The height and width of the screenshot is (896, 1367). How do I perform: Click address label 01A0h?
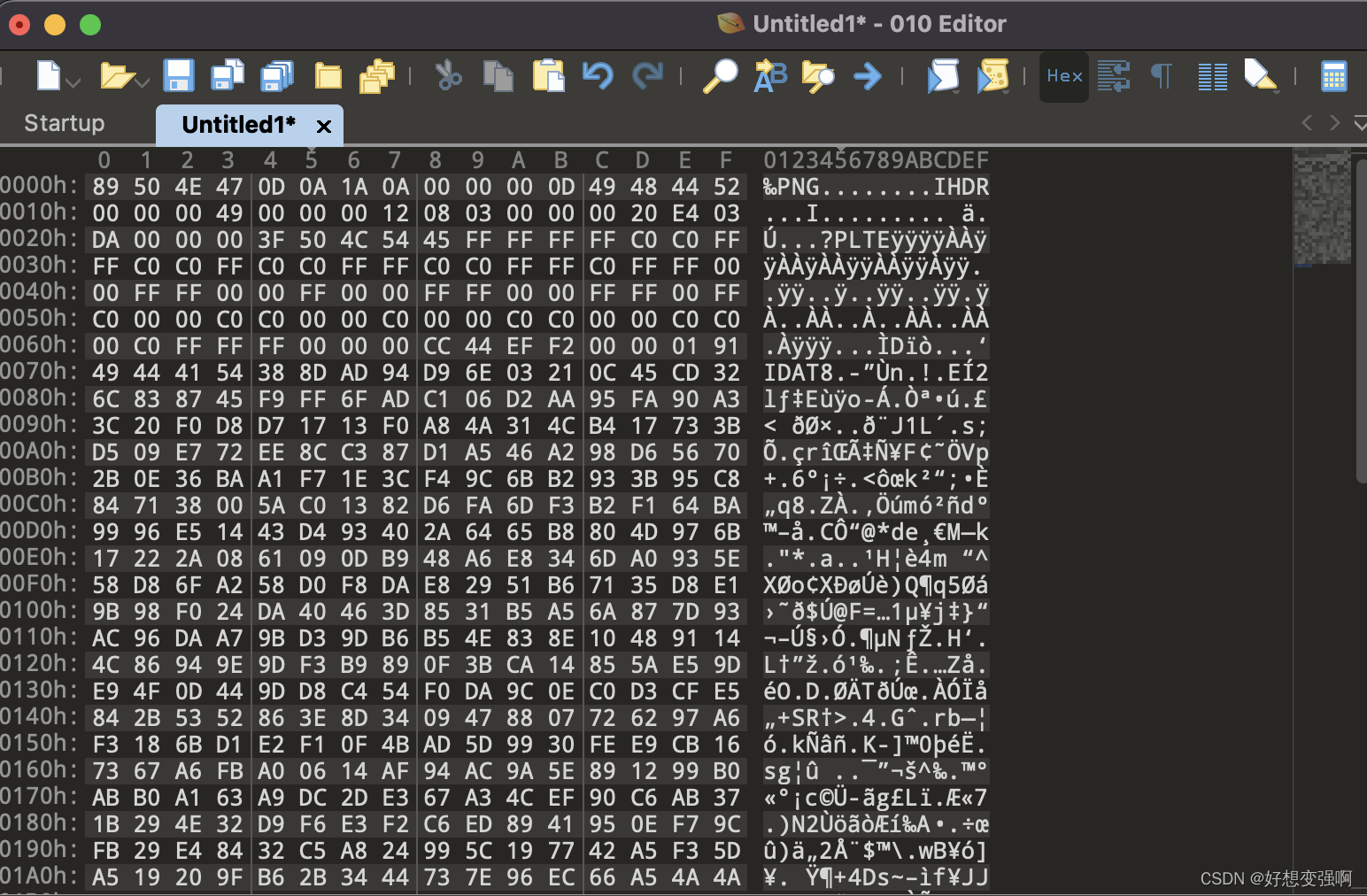coord(39,876)
